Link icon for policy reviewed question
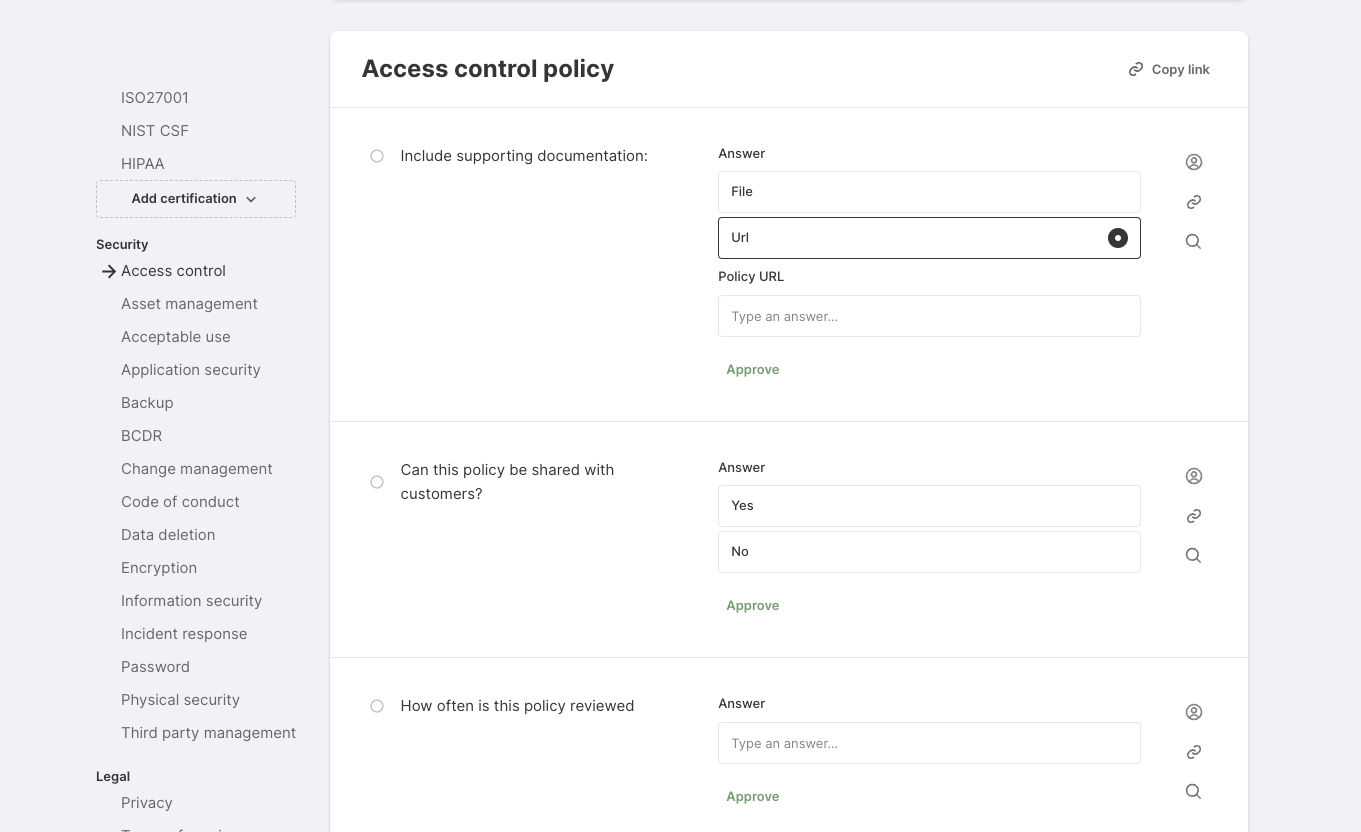This screenshot has width=1361, height=832. tap(1193, 752)
